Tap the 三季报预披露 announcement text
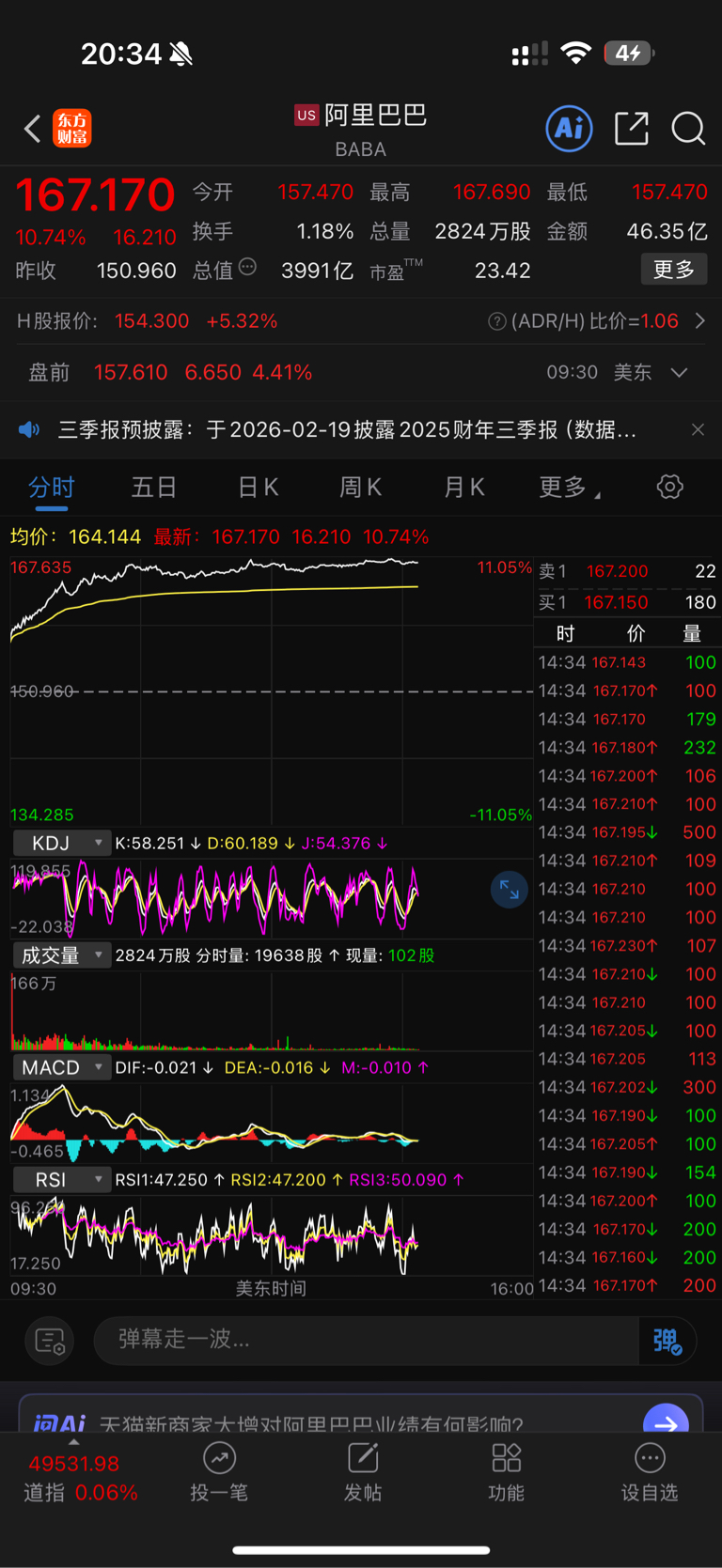Viewport: 722px width, 1568px height. coord(348,430)
